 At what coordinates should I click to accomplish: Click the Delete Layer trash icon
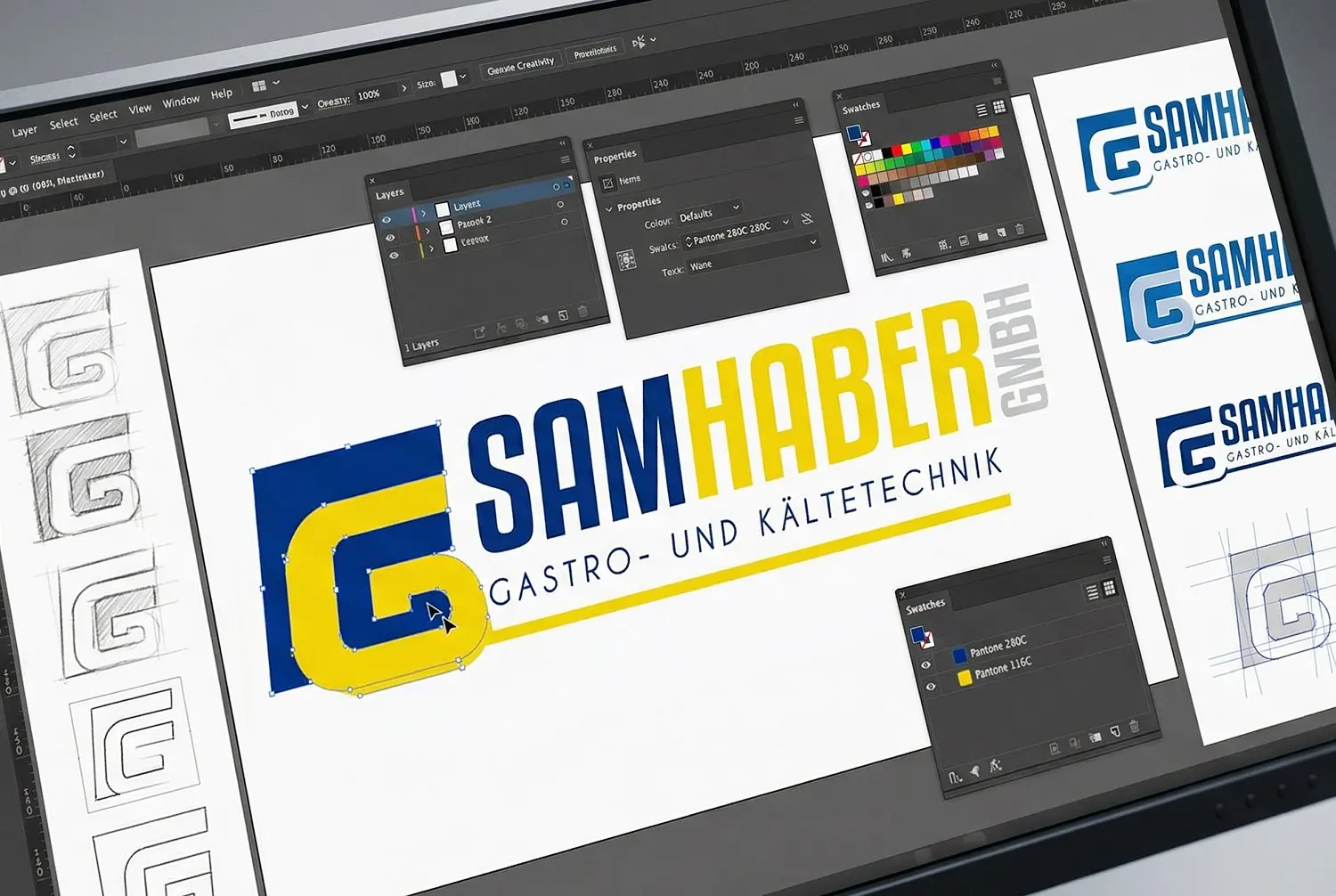point(582,313)
